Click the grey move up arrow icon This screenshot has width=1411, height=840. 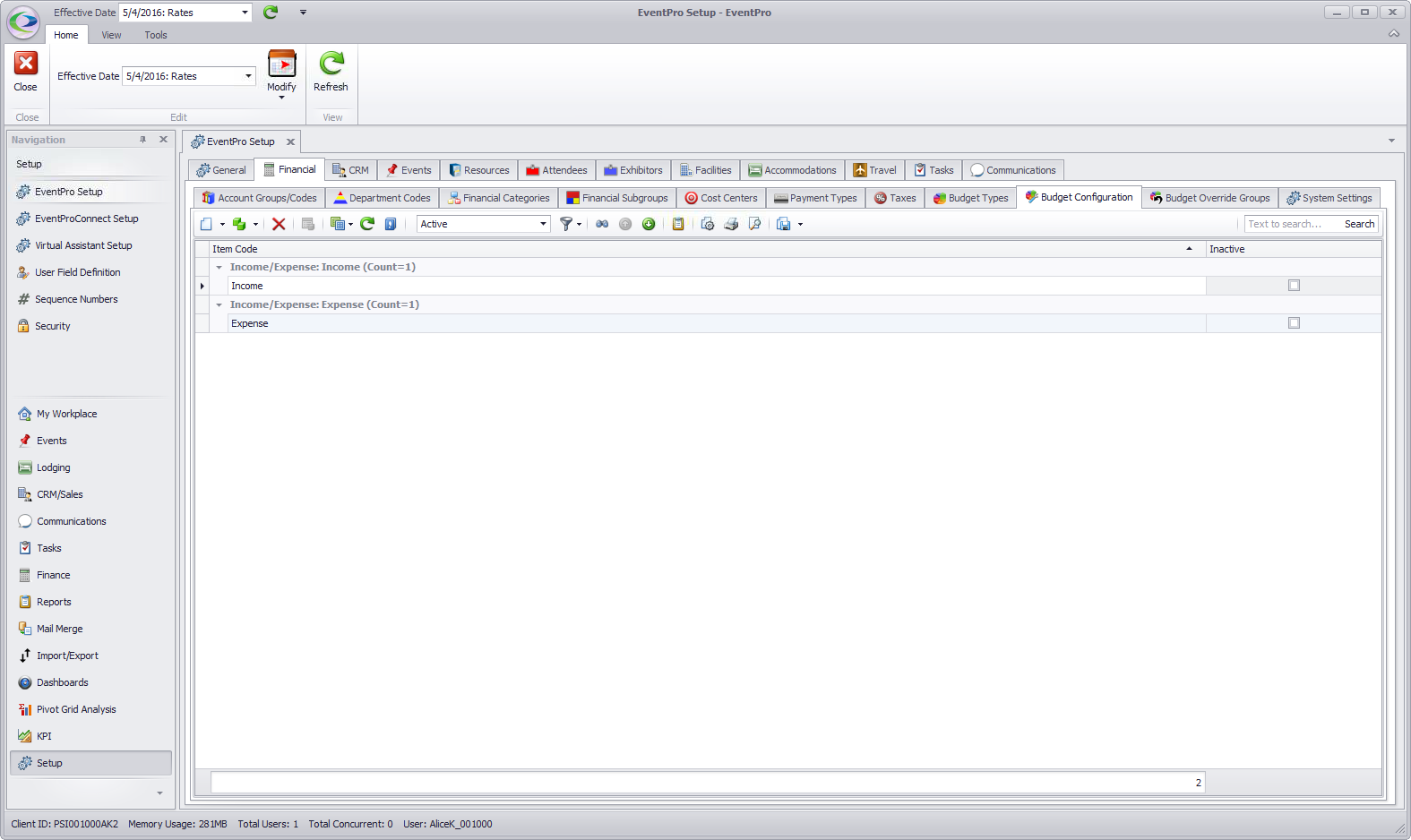pos(625,224)
